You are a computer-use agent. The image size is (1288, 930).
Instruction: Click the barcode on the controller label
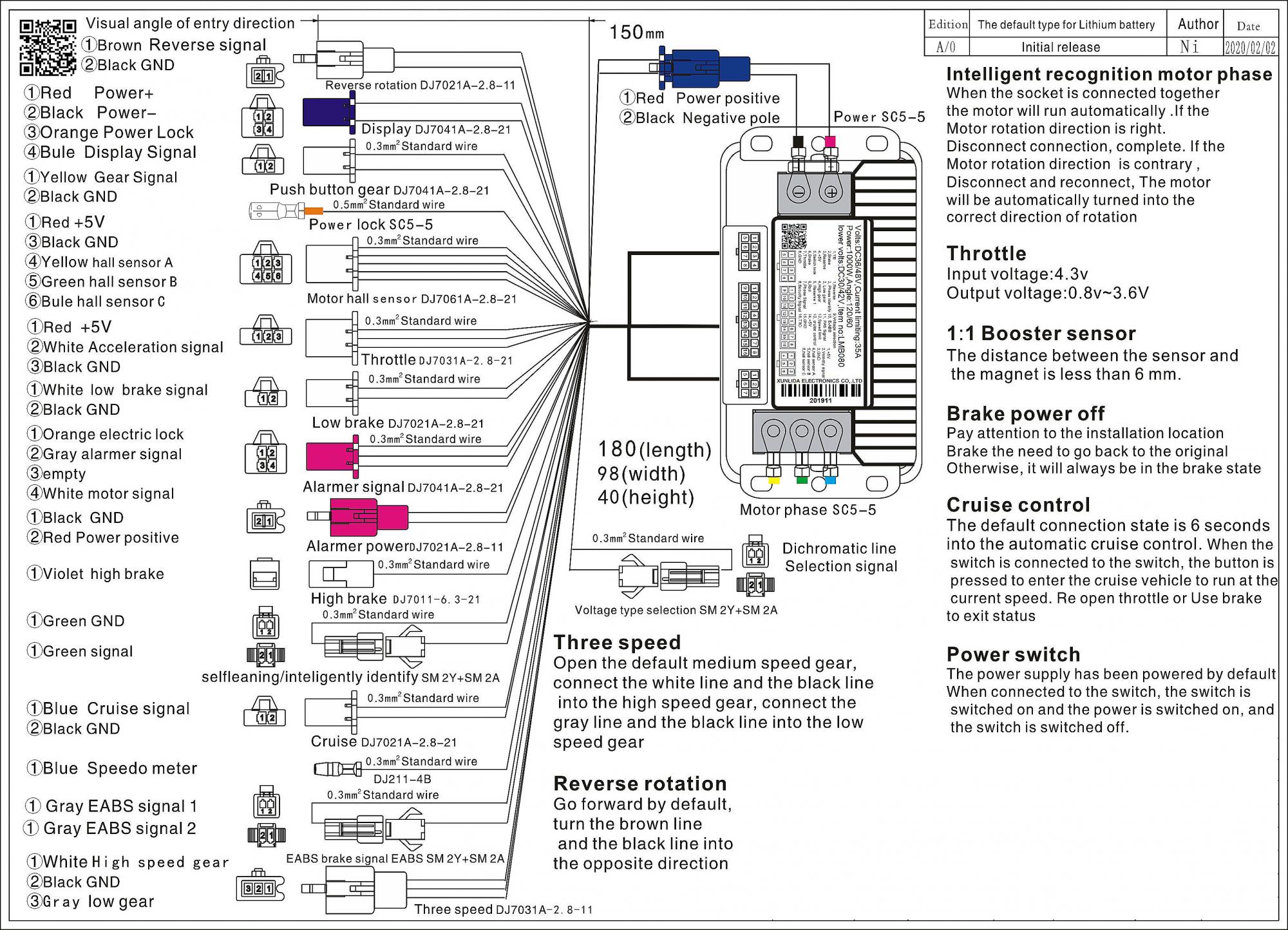click(x=820, y=390)
